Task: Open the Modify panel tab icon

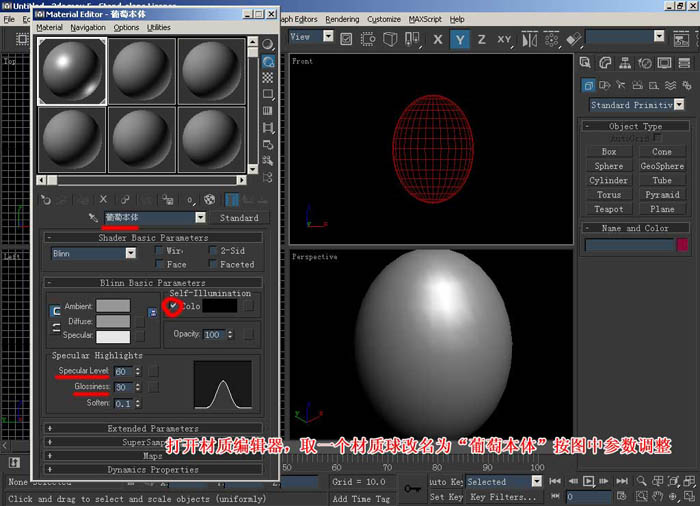Action: pyautogui.click(x=605, y=63)
